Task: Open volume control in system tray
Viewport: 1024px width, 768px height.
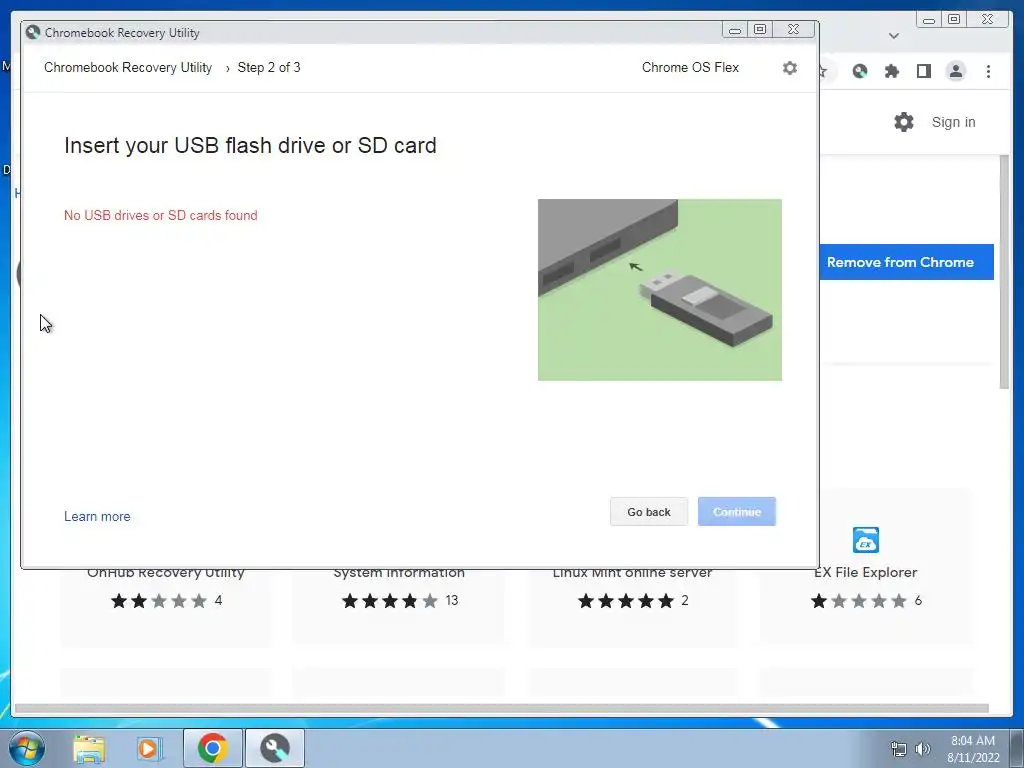Action: pyautogui.click(x=923, y=749)
